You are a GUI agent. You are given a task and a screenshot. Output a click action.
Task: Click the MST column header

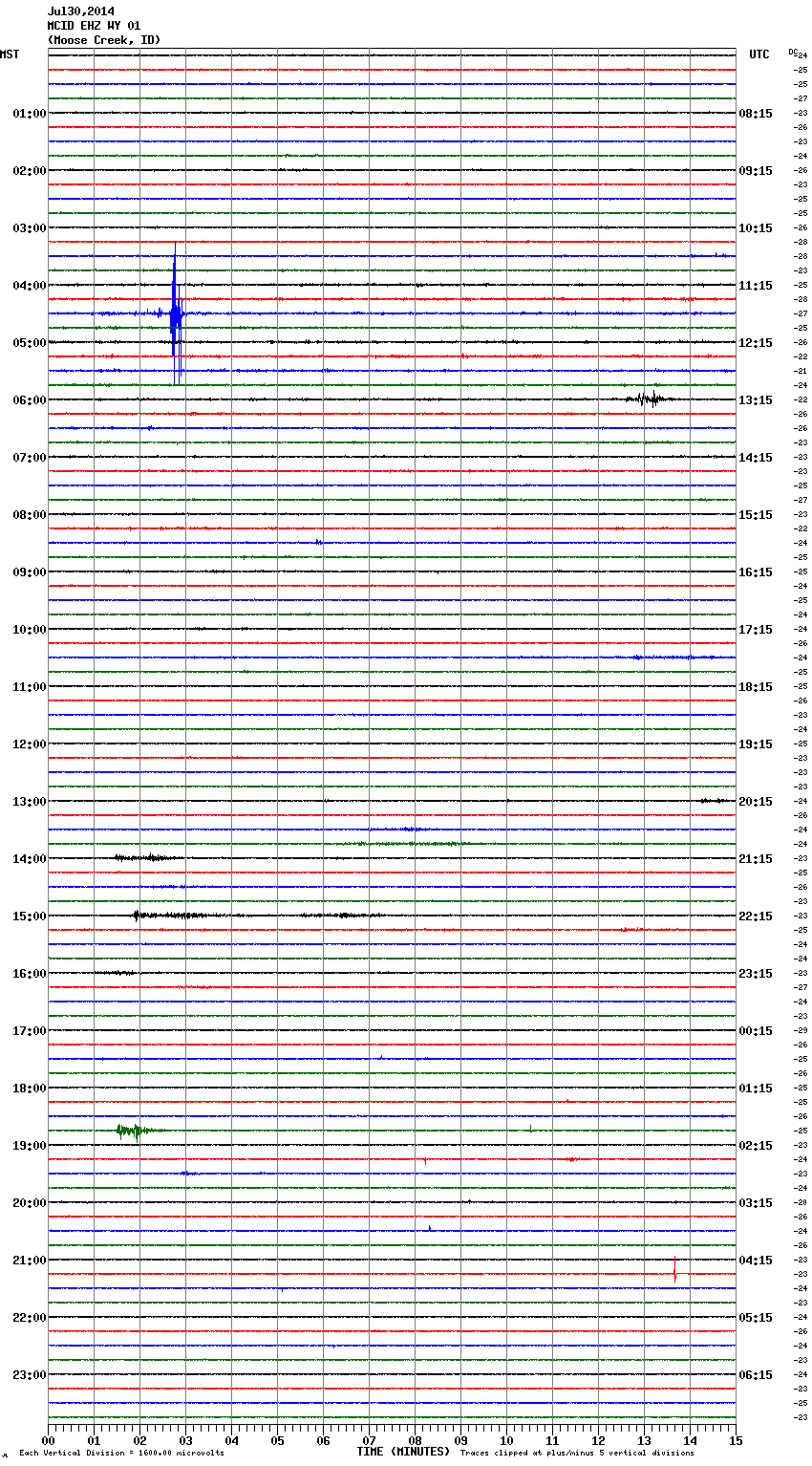[10, 54]
